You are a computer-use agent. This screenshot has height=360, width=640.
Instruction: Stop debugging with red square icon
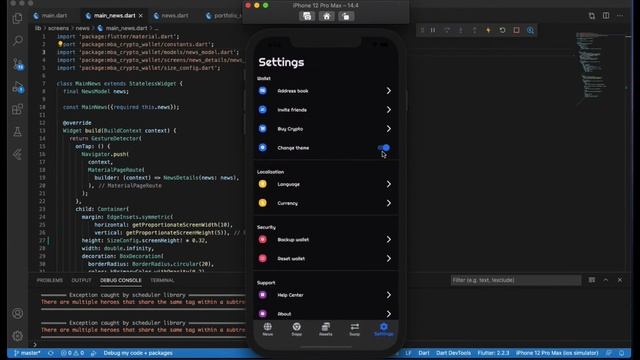[516, 30]
